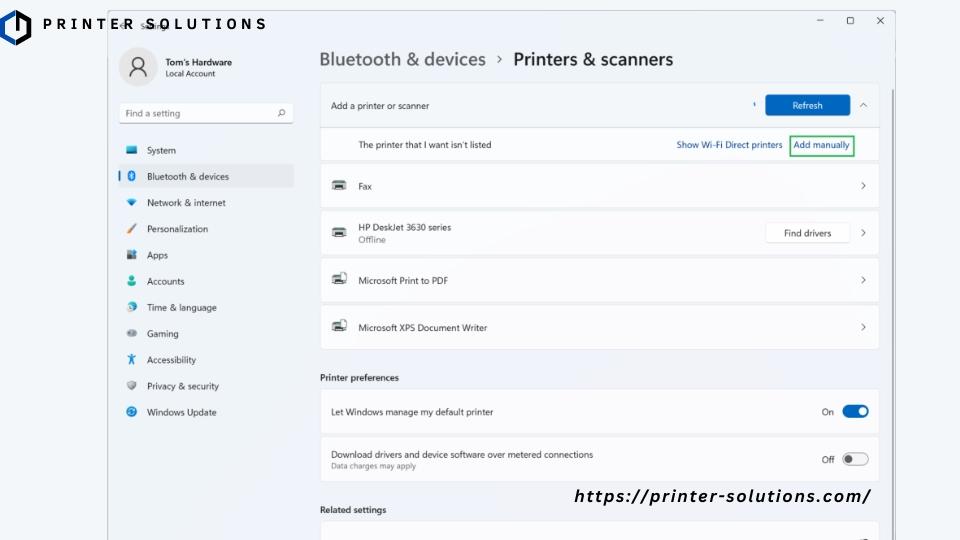Click the Microsoft Print to PDF text
Screen dimensions: 960x540
click(x=403, y=280)
